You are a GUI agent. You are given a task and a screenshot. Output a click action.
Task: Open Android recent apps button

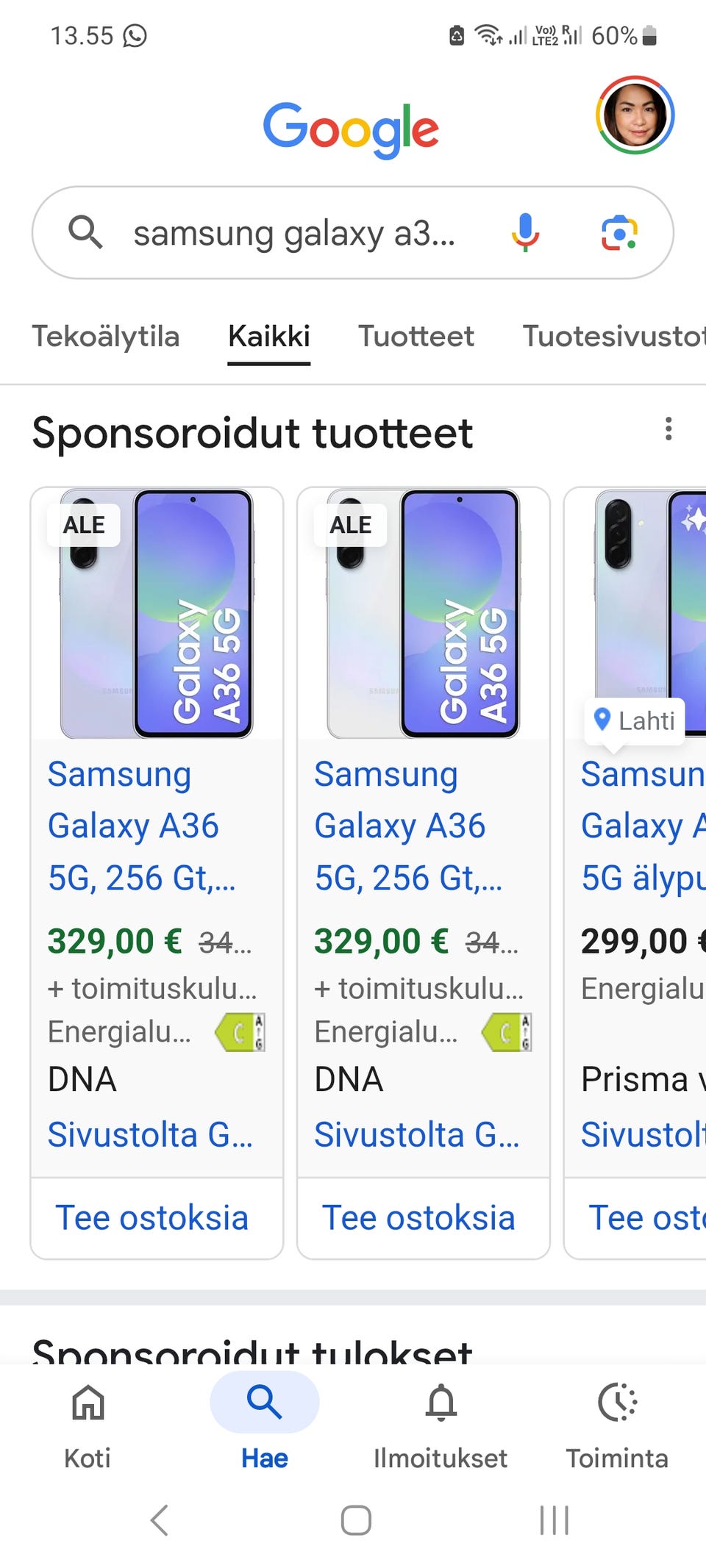click(x=554, y=1520)
